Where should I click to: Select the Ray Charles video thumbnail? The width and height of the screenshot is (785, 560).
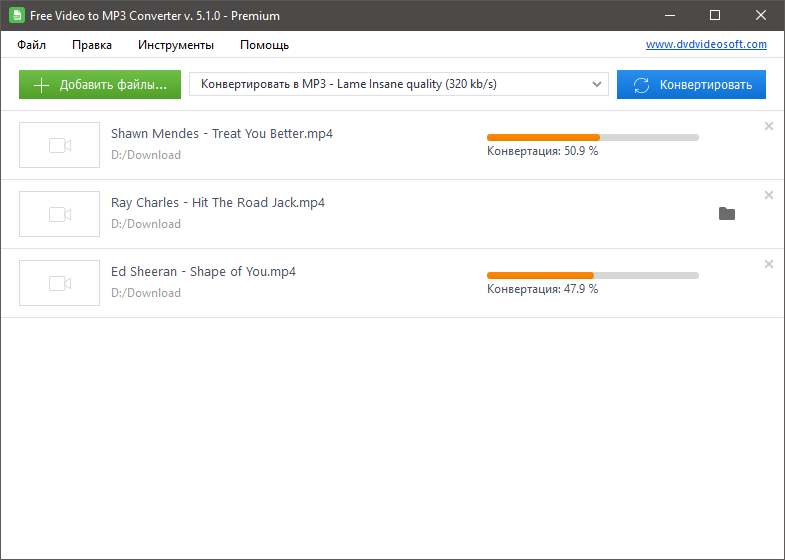60,214
